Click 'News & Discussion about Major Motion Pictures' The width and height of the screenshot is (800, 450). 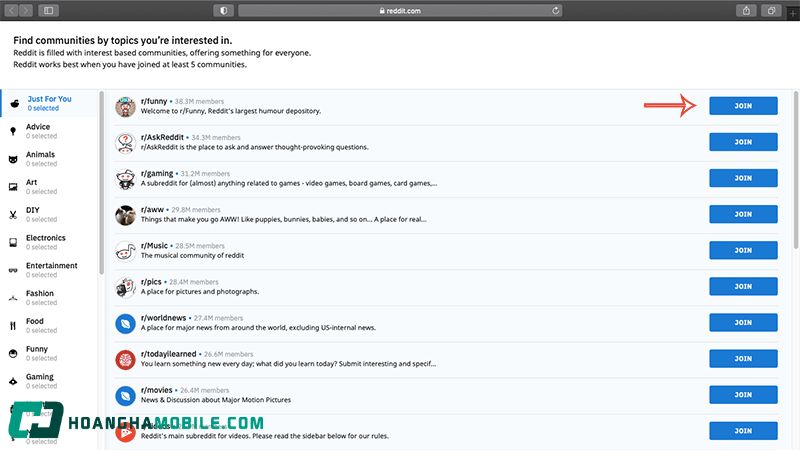[x=216, y=400]
